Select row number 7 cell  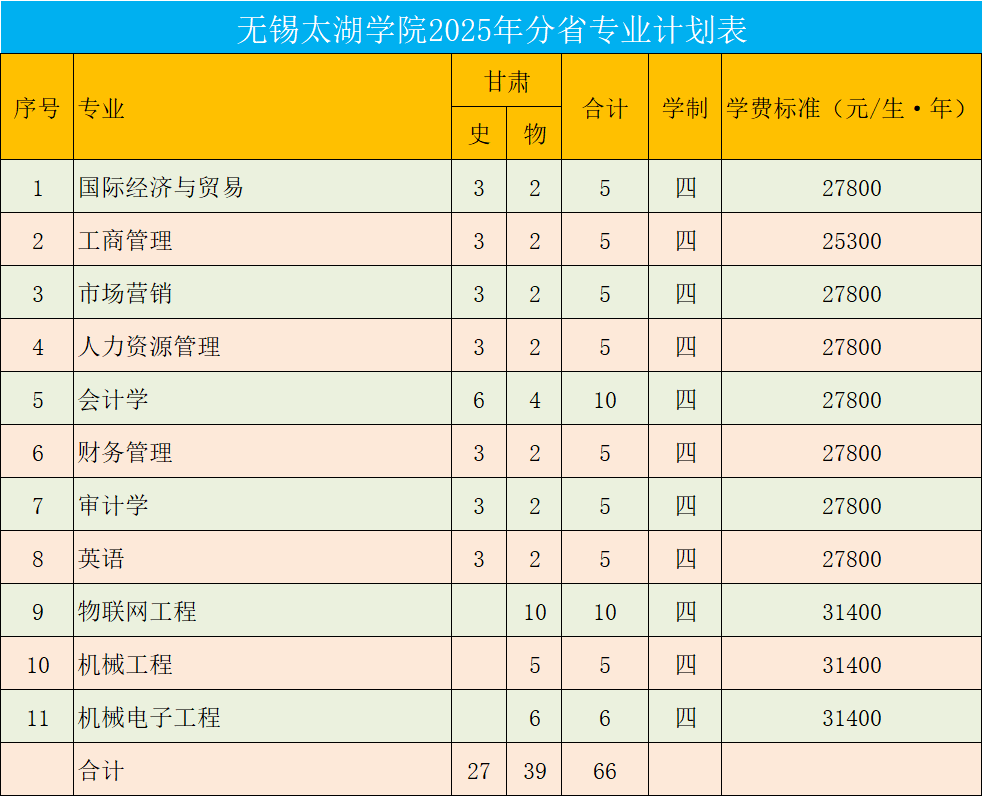[38, 506]
